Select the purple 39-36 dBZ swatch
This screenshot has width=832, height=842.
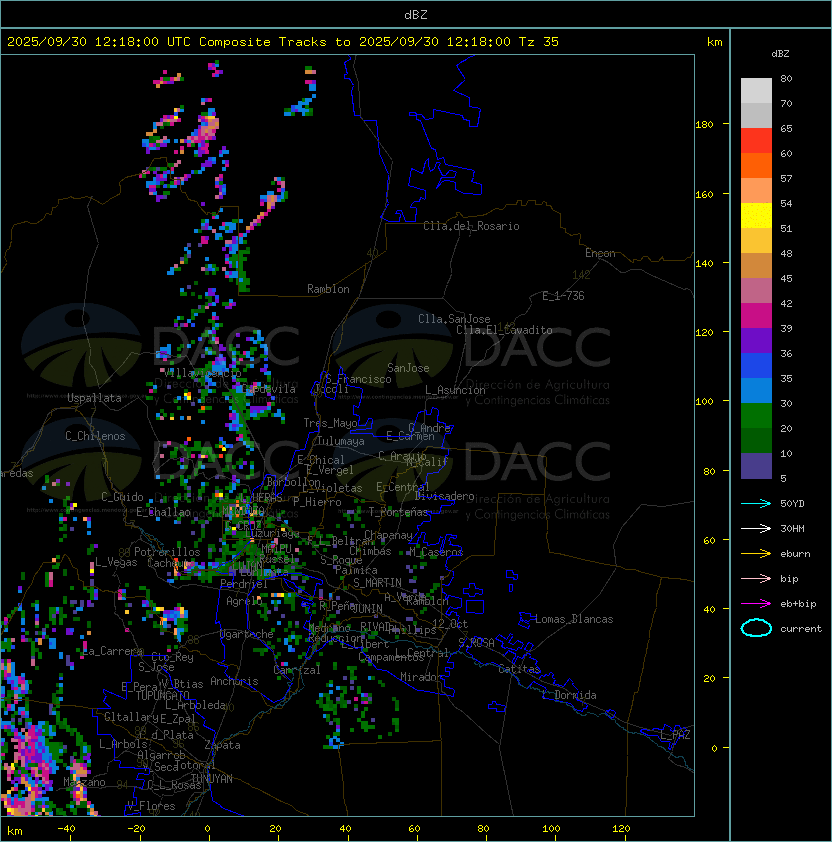[x=756, y=340]
